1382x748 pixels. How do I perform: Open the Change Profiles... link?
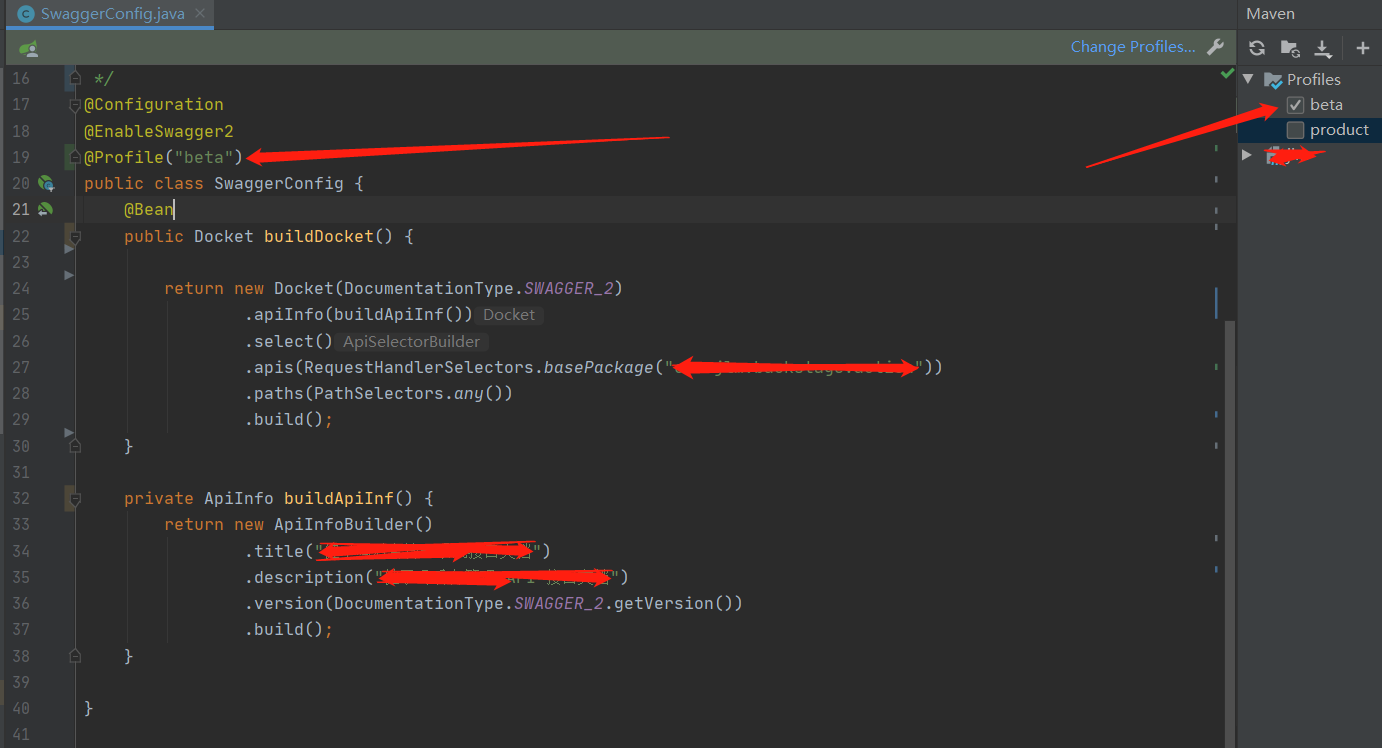coord(1133,46)
